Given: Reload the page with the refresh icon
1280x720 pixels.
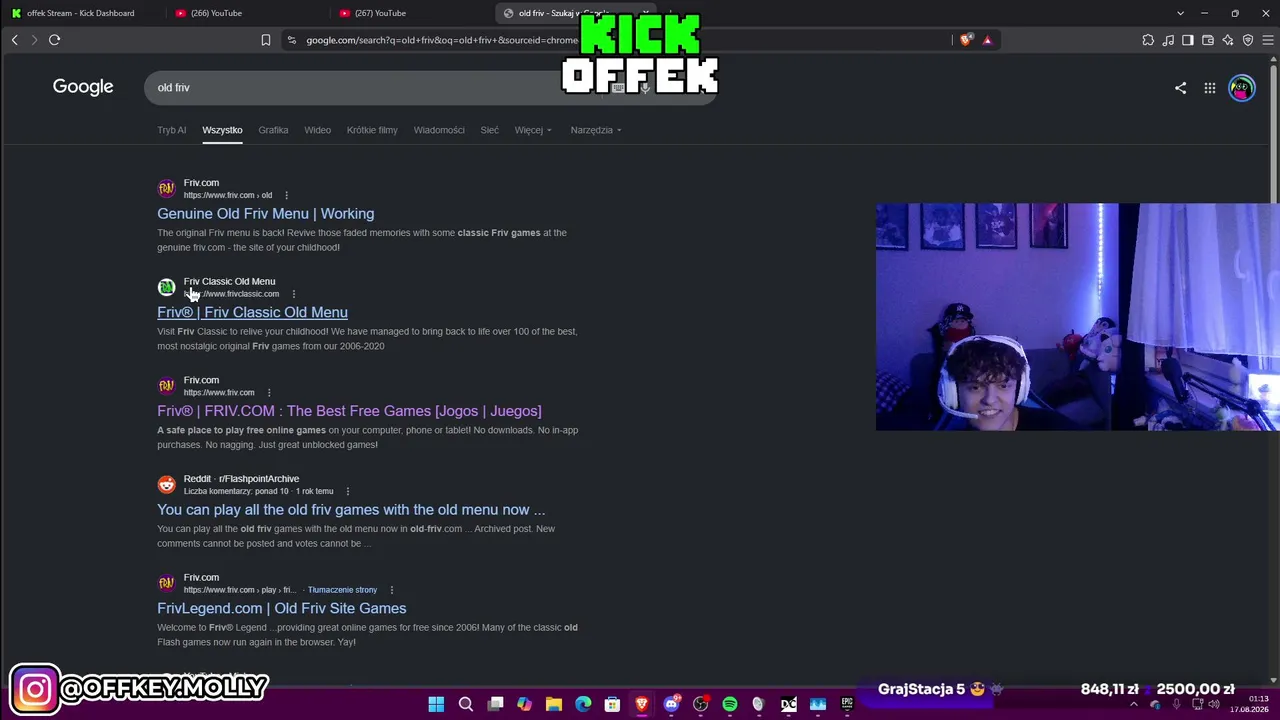Looking at the screenshot, I should click(x=55, y=40).
